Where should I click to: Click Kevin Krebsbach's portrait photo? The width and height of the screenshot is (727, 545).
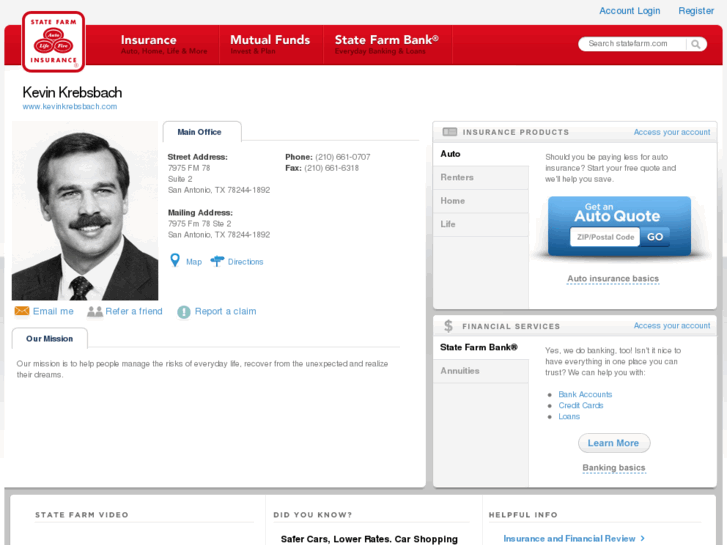[x=85, y=211]
